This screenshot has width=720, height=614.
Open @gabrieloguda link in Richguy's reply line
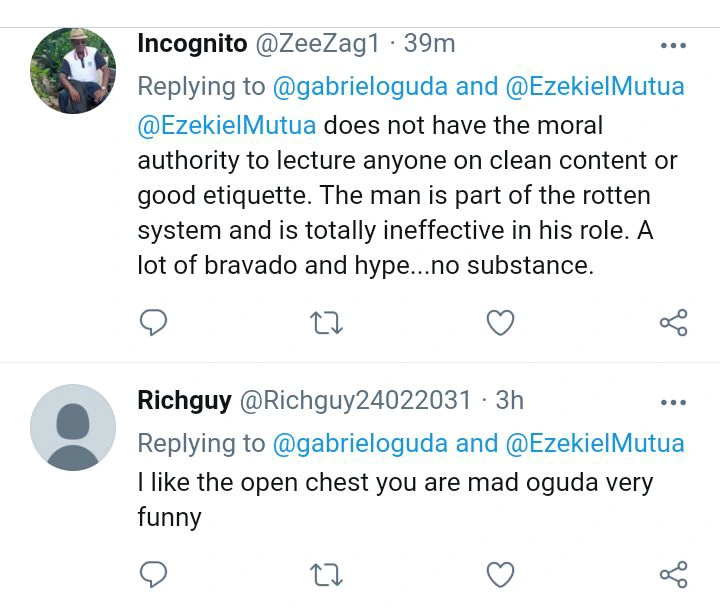(360, 443)
